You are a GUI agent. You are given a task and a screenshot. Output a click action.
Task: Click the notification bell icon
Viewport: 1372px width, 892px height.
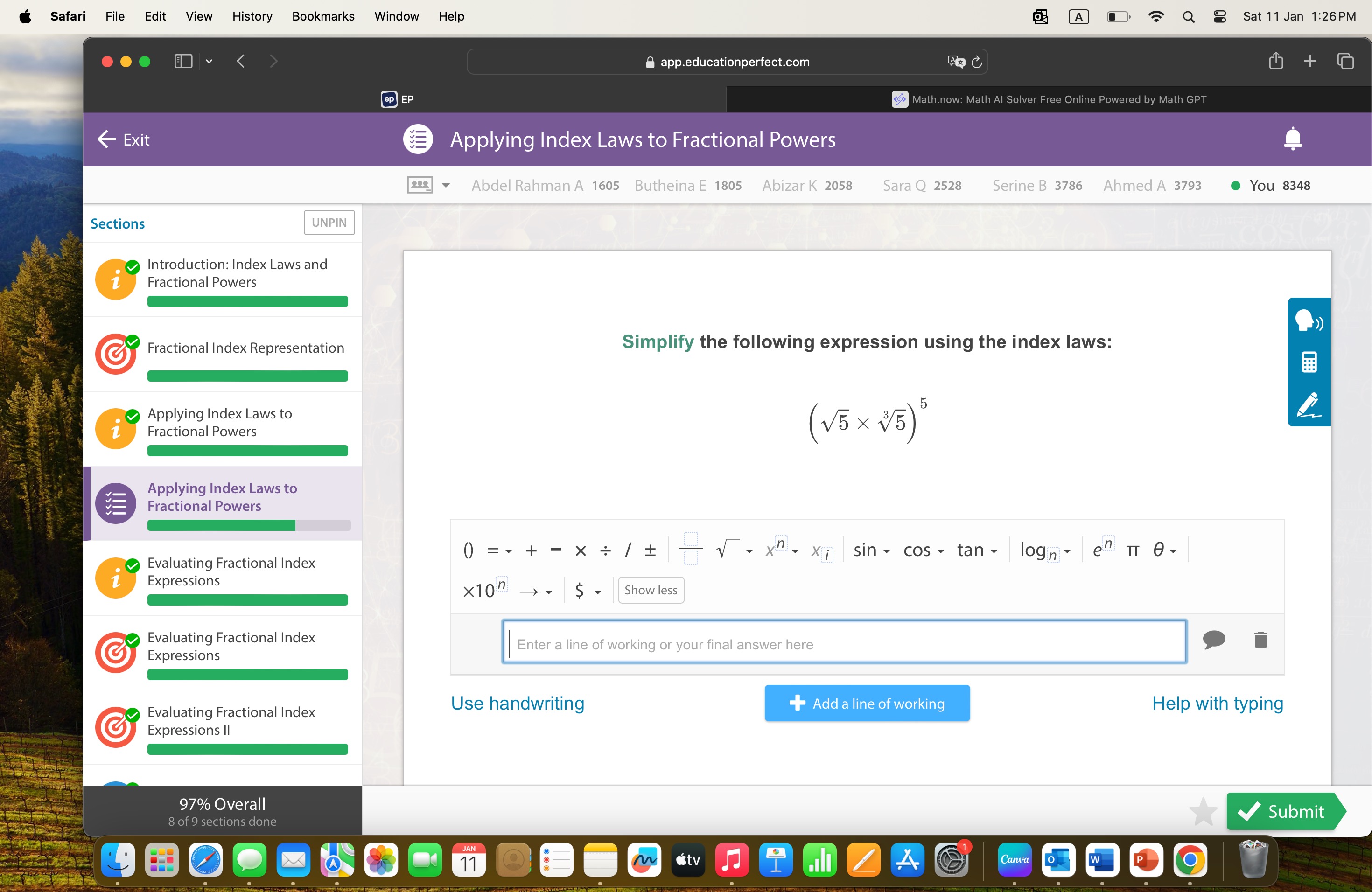coord(1293,139)
